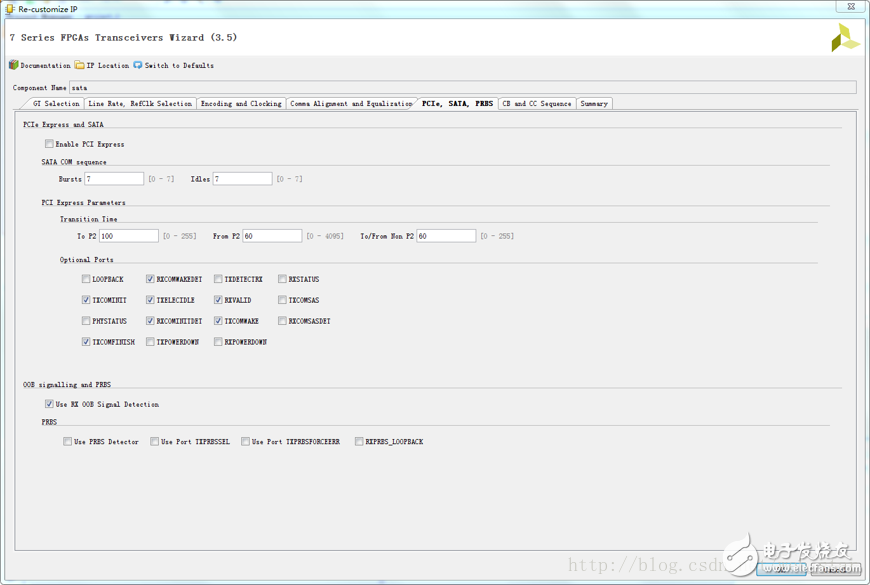This screenshot has height=585, width=870.
Task: Switch to the GT Selection tab
Action: click(55, 103)
